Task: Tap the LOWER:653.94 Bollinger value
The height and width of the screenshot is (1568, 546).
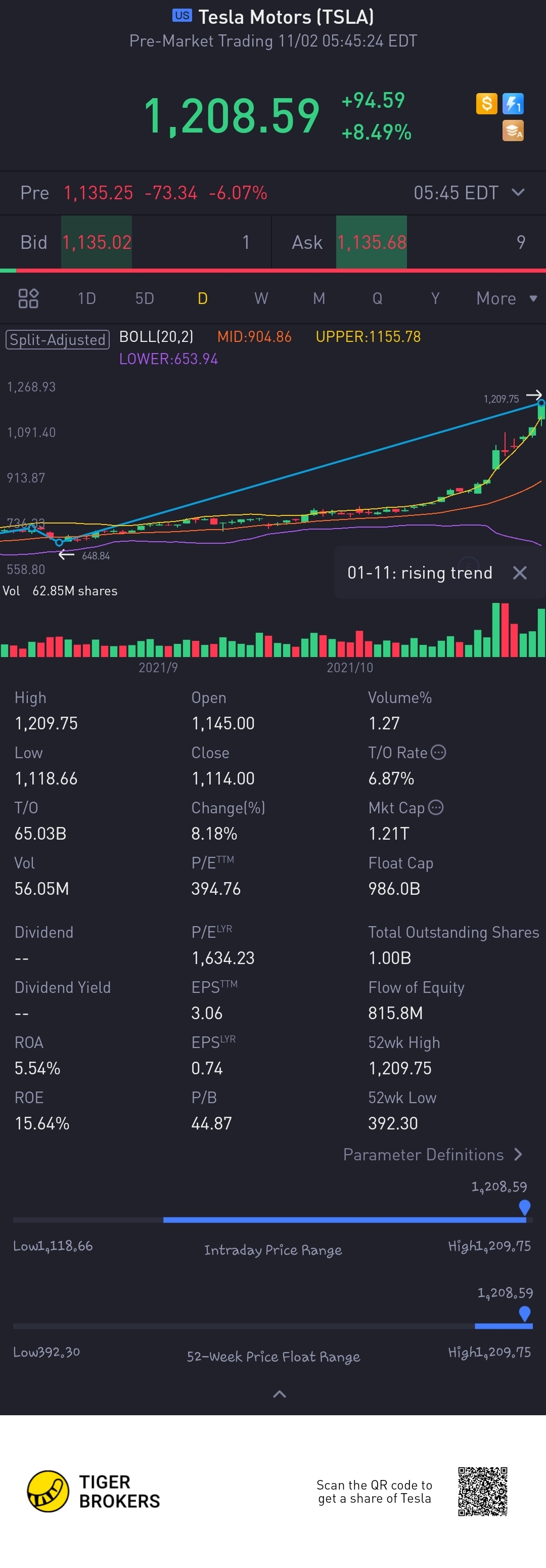Action: click(x=169, y=359)
